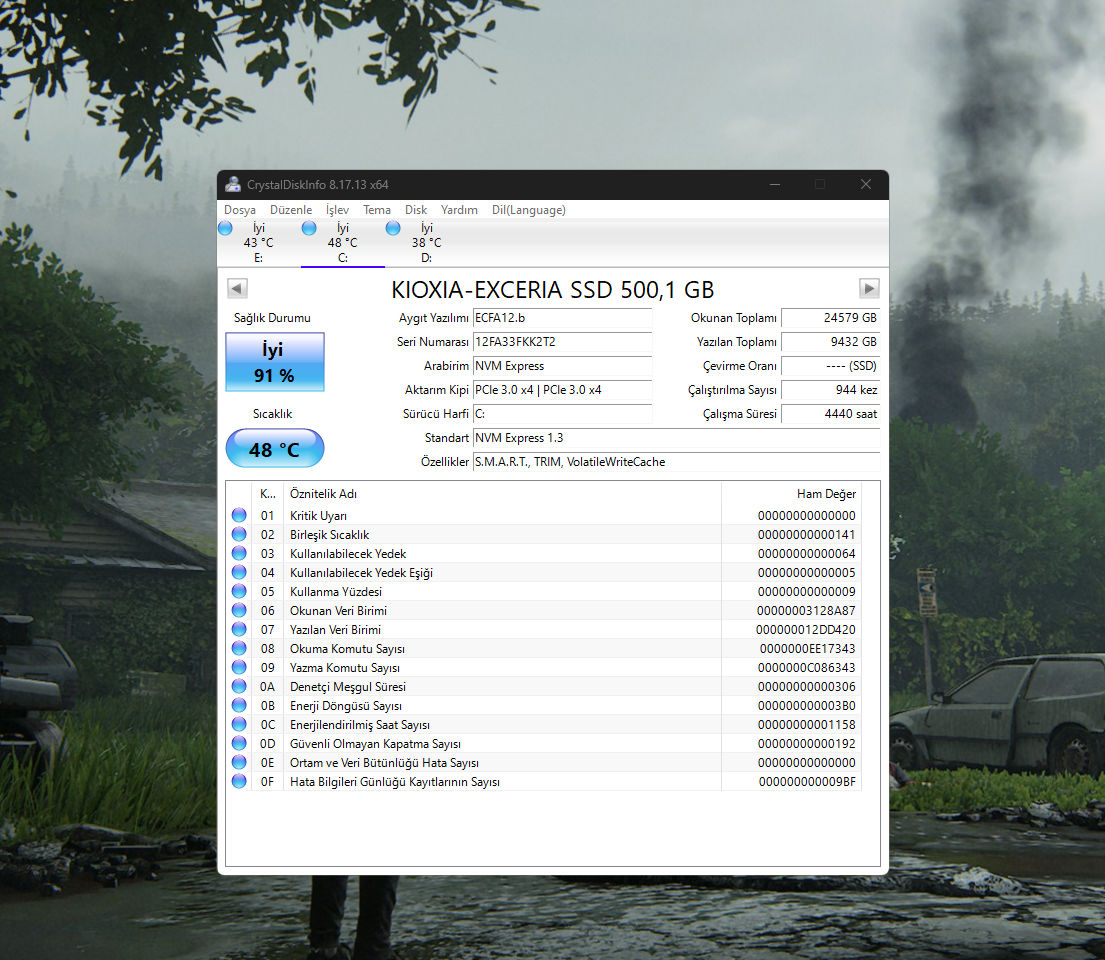The height and width of the screenshot is (960, 1105).
Task: Open the Dil(Language) menu
Action: (529, 210)
